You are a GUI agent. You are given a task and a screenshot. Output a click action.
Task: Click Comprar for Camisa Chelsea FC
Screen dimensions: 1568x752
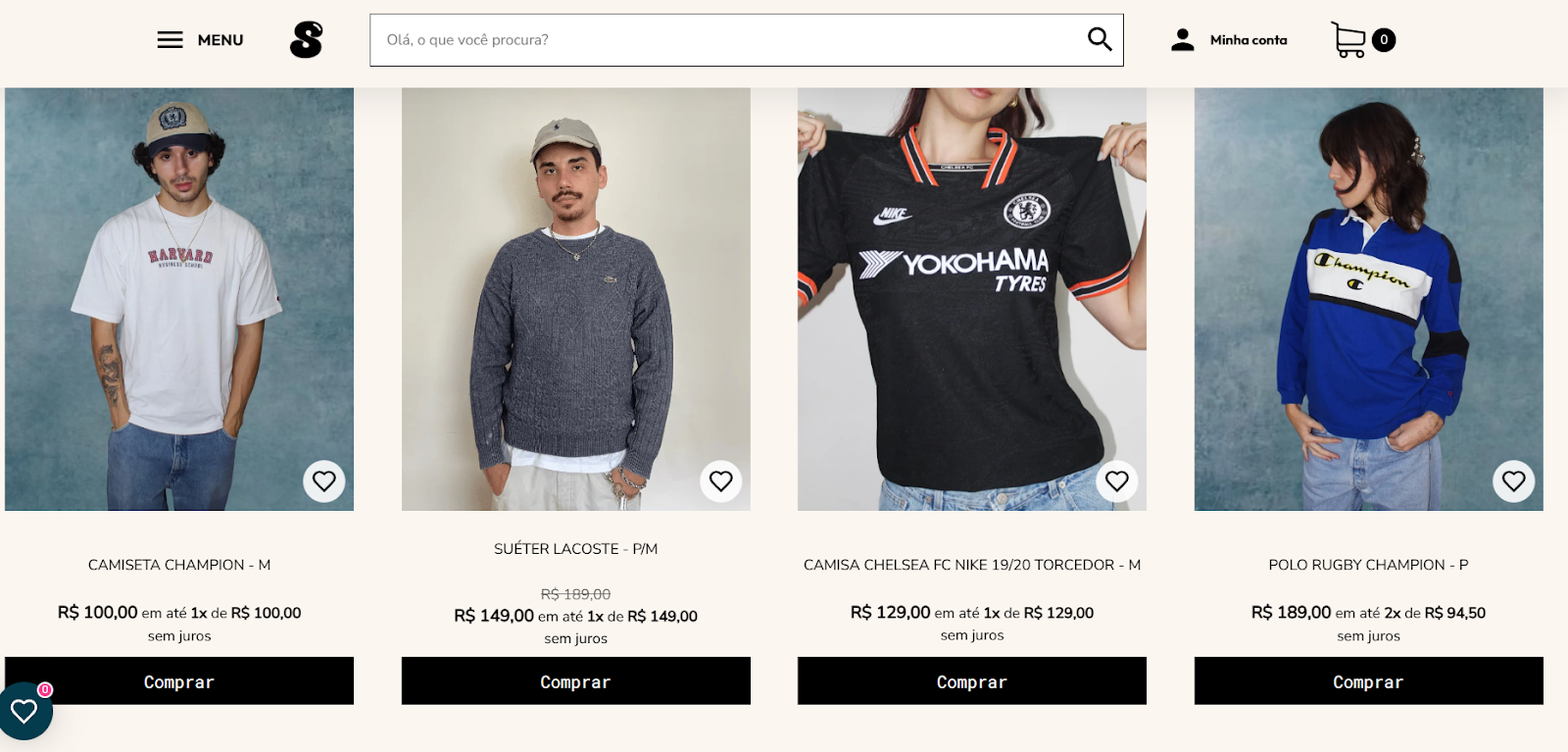pos(971,681)
